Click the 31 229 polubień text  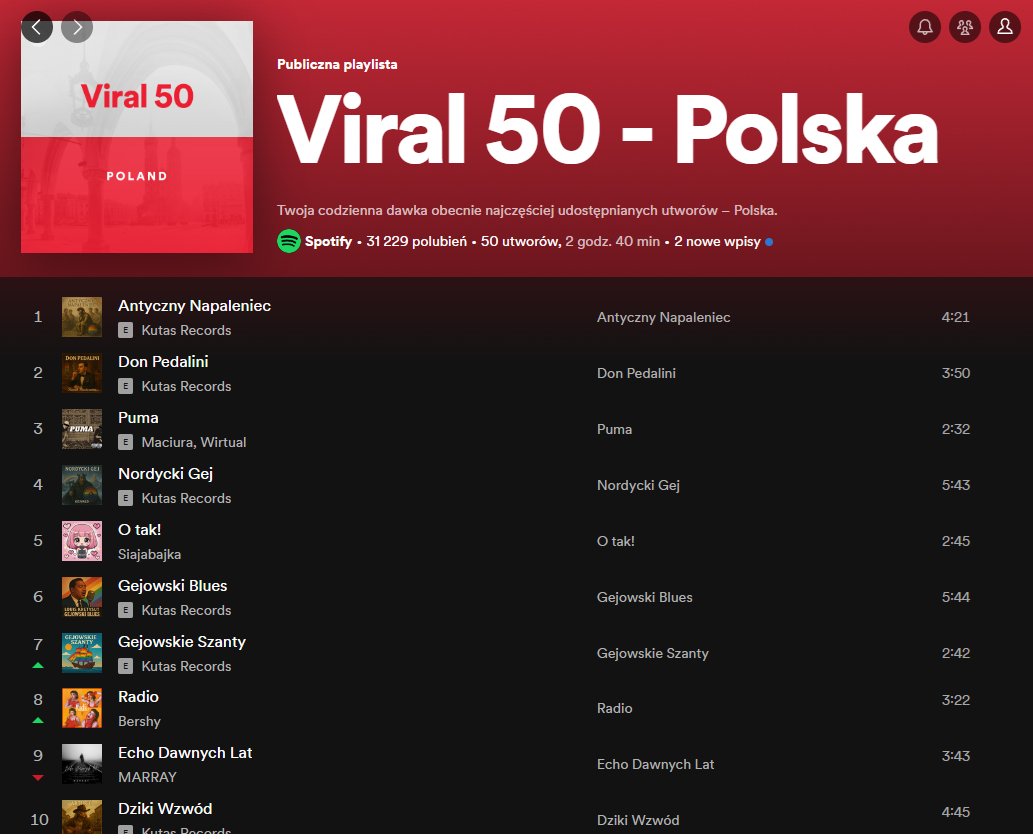tap(416, 242)
